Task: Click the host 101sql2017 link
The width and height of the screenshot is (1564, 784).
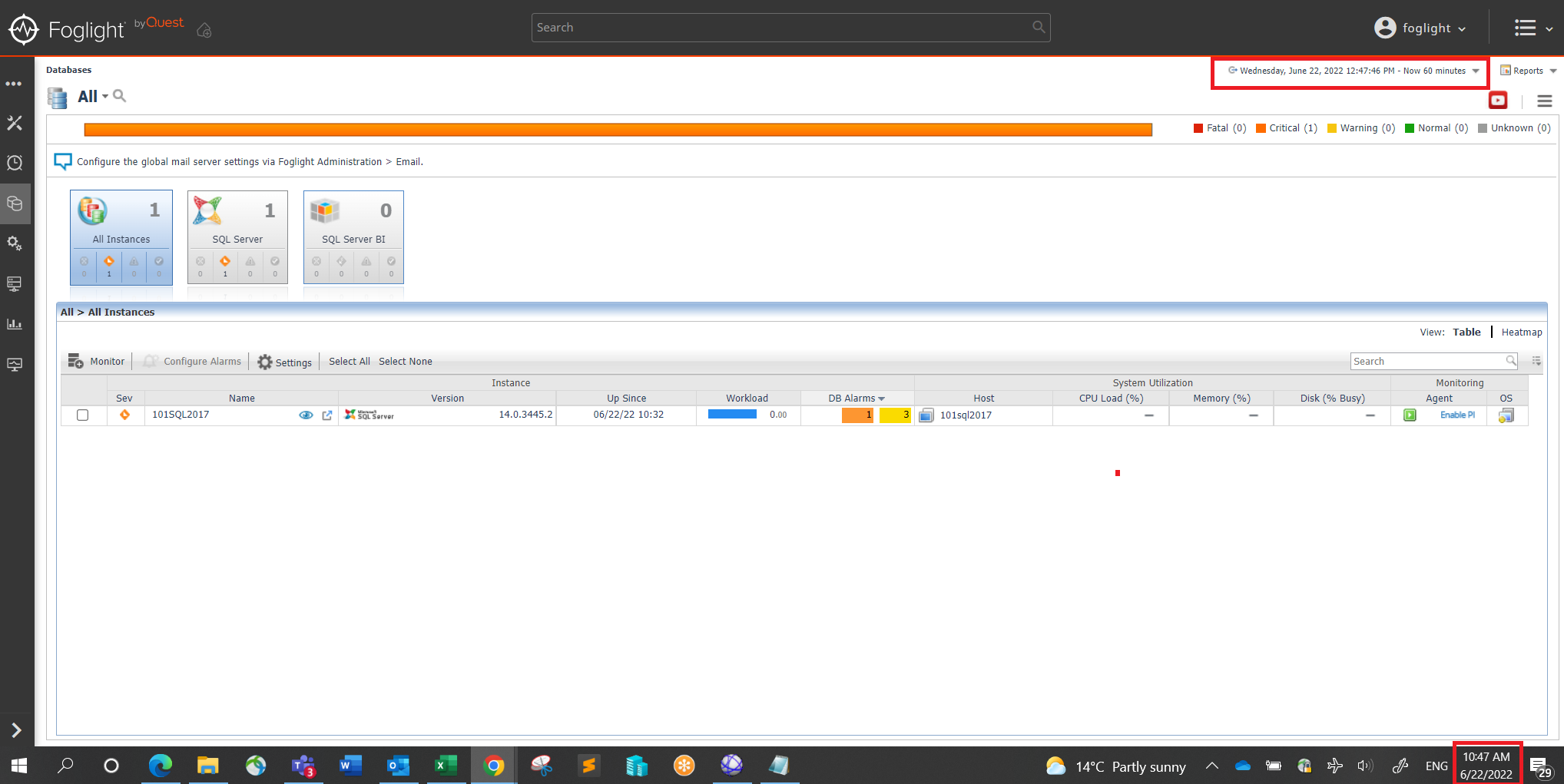Action: click(x=966, y=415)
